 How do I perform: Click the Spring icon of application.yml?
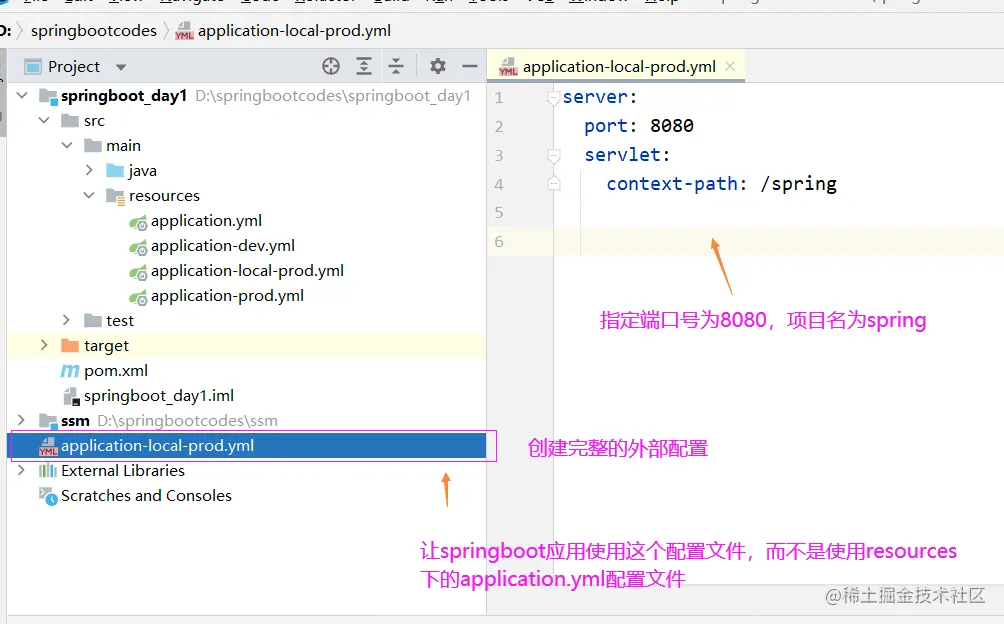pyautogui.click(x=138, y=223)
